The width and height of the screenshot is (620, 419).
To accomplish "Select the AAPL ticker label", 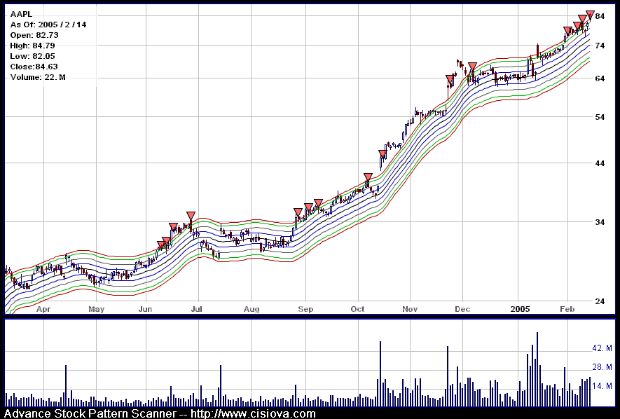I will (x=21, y=14).
